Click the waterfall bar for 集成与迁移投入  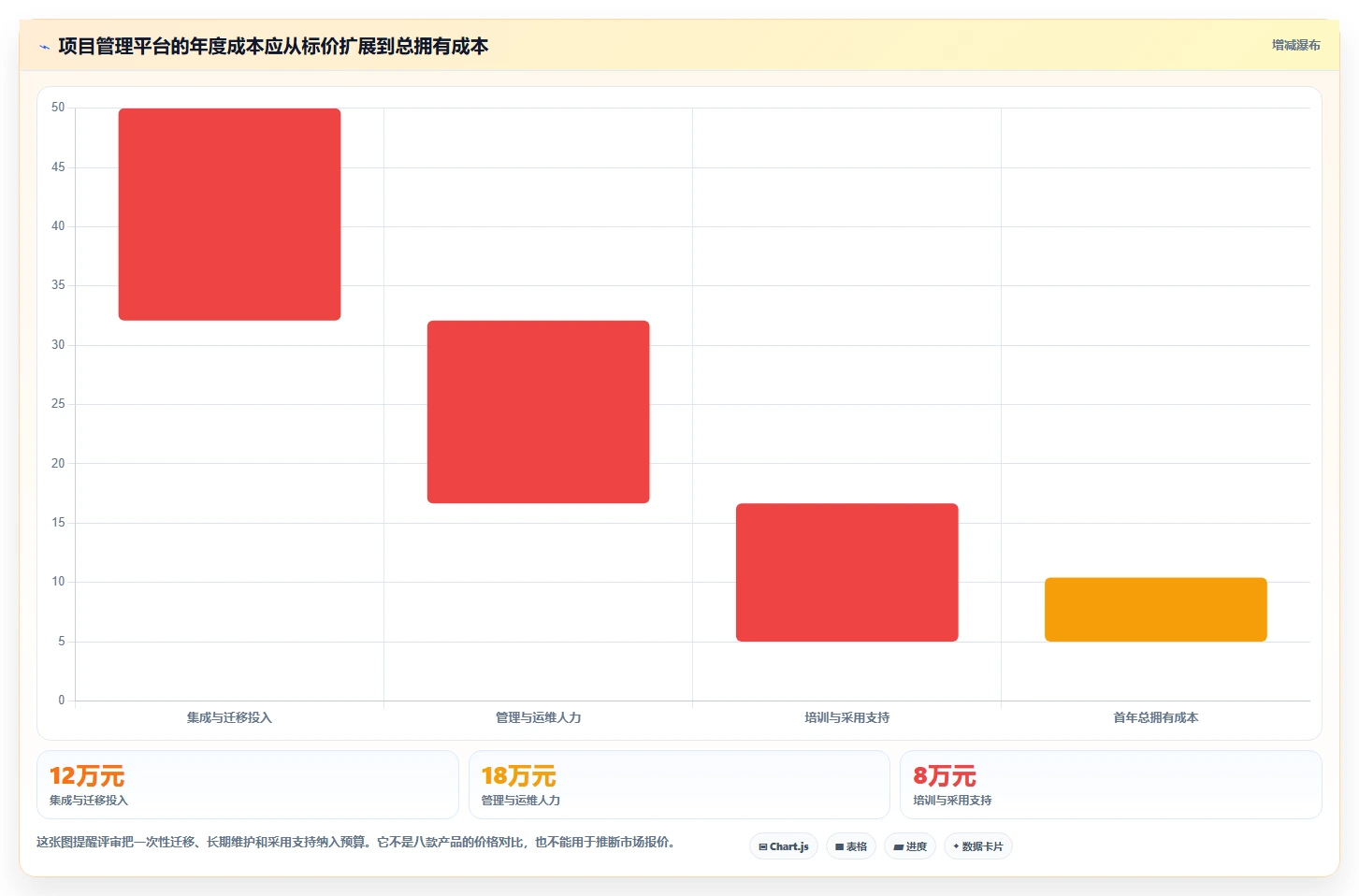tap(229, 214)
